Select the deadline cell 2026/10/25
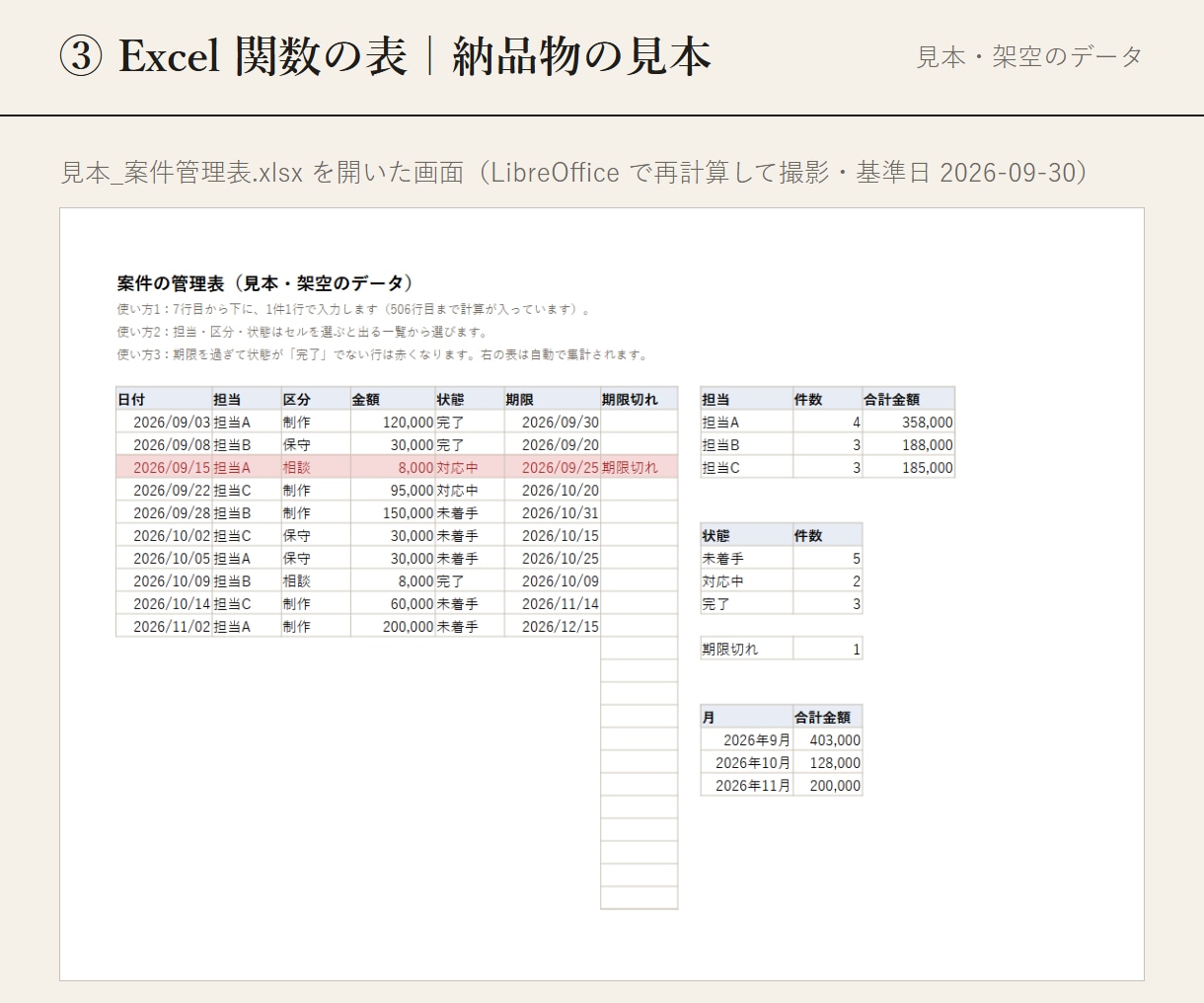1204x1003 pixels. [x=553, y=558]
